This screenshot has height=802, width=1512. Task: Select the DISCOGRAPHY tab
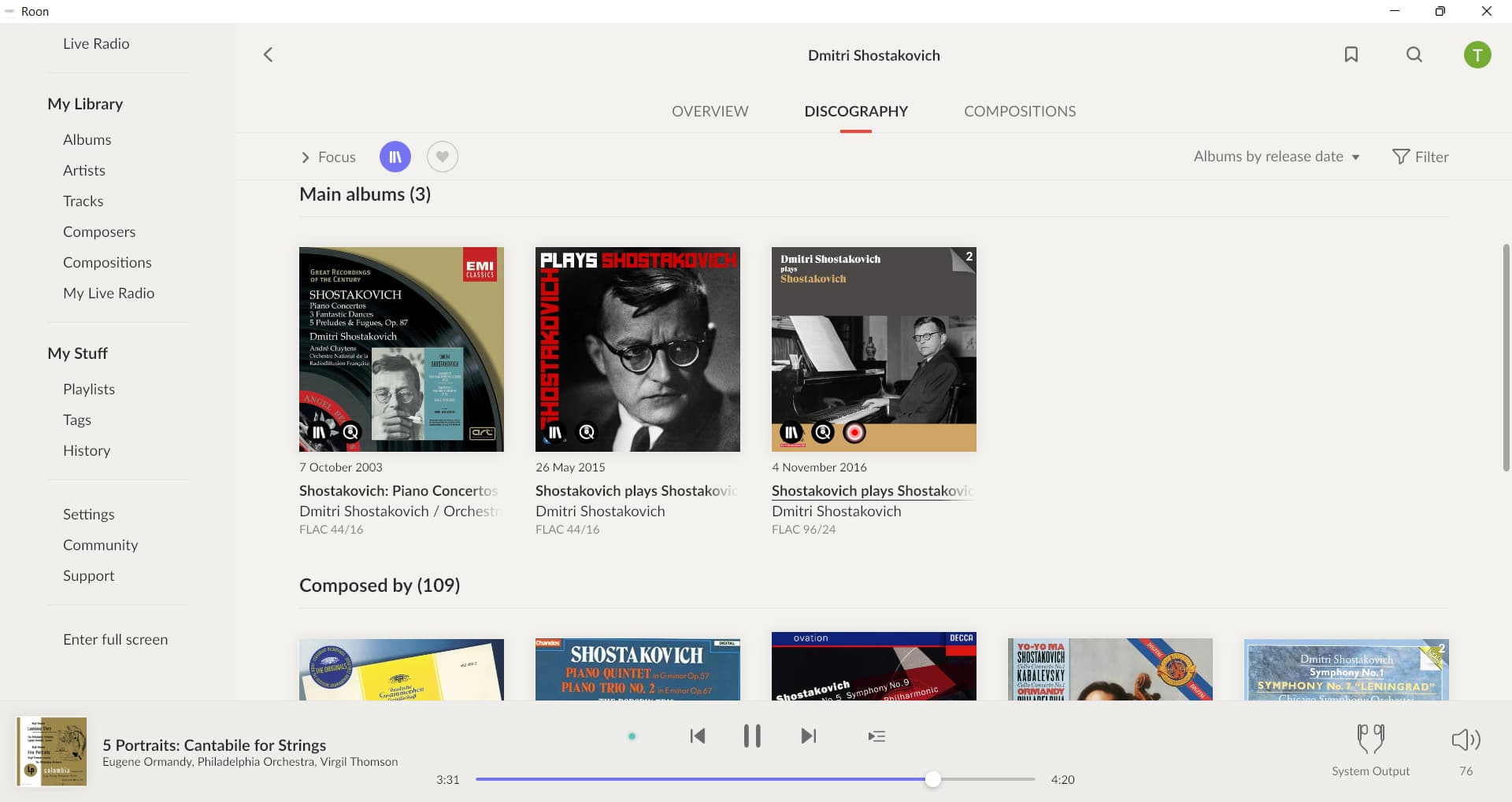coord(856,111)
